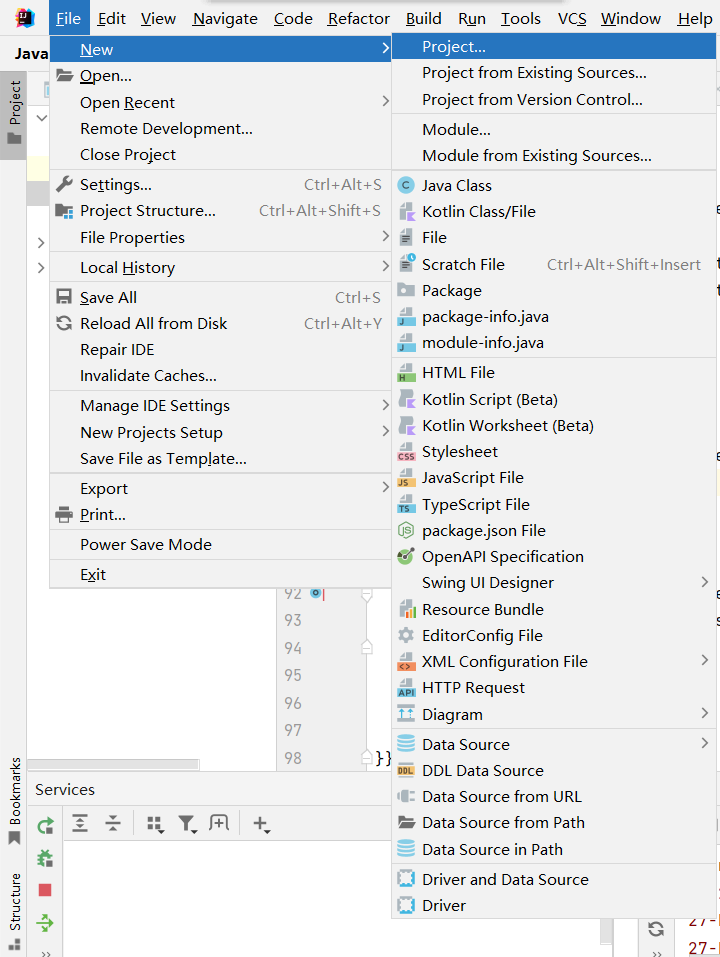
Task: Toggle the Project tool window tab
Action: (x=13, y=115)
